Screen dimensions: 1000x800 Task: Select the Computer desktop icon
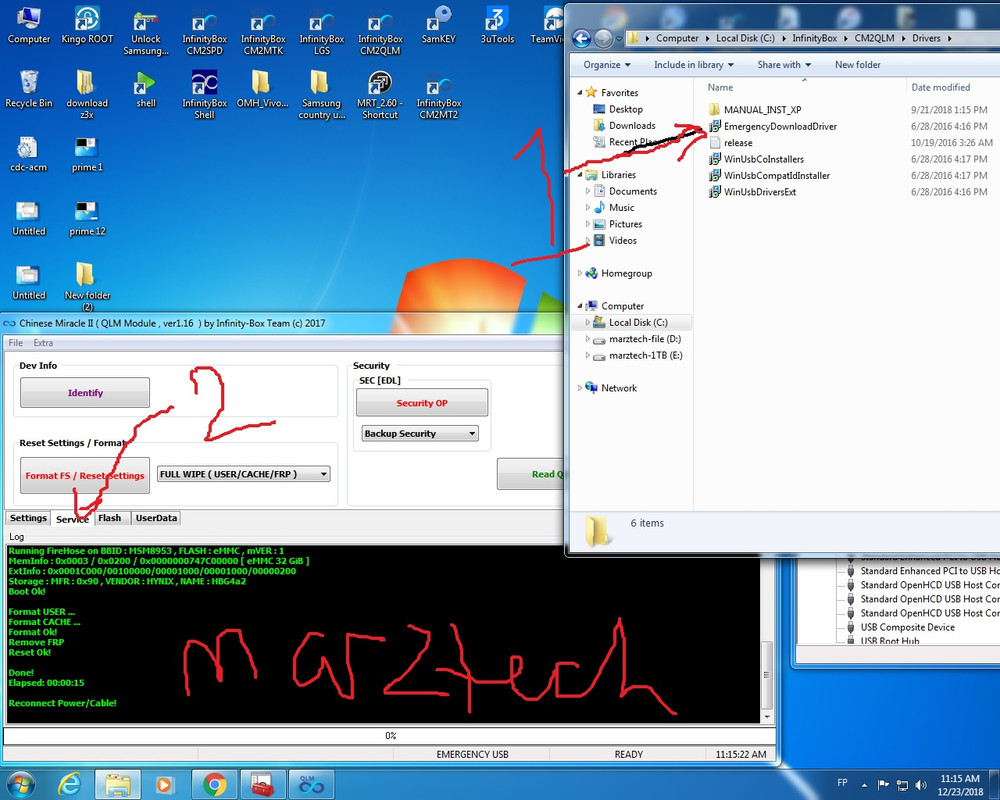[x=29, y=26]
